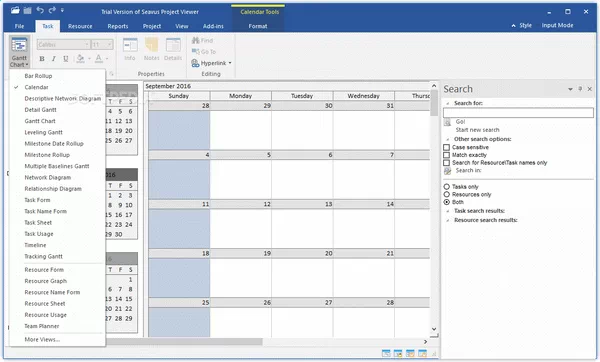
Task: Open the font size 11 dropdown
Action: 109,45
